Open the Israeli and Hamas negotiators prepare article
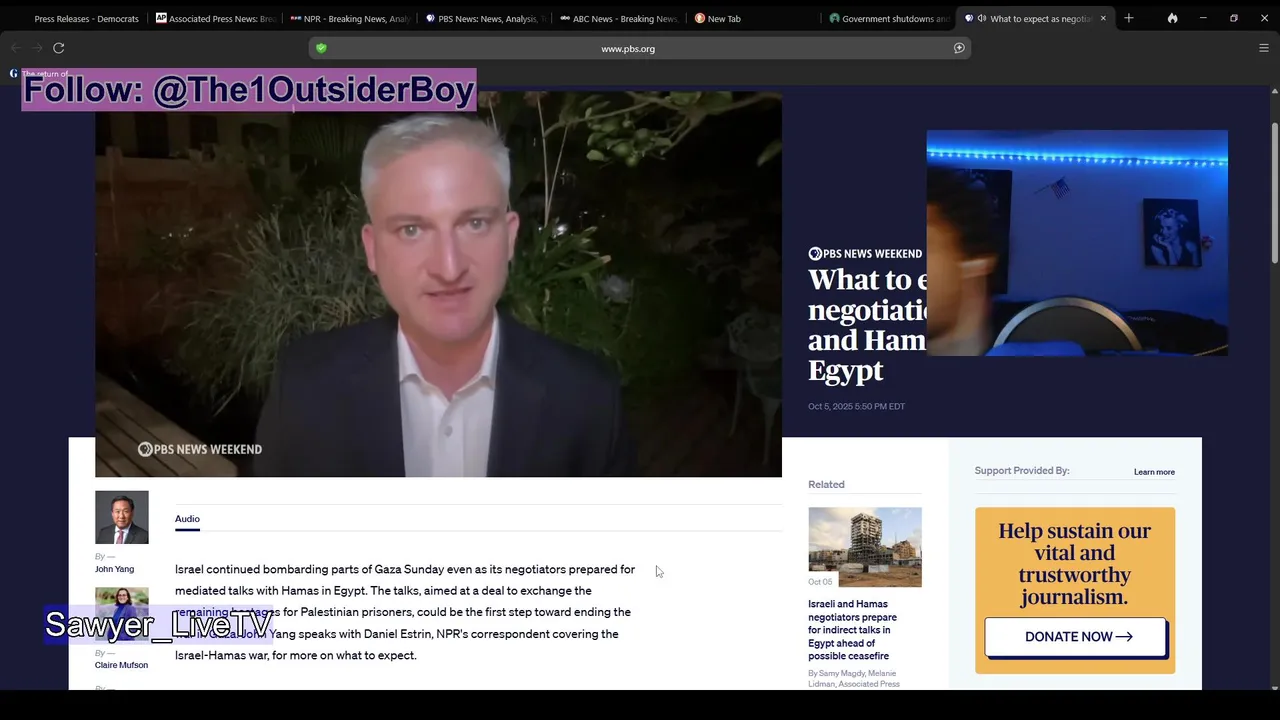1280x720 pixels. pyautogui.click(x=852, y=630)
